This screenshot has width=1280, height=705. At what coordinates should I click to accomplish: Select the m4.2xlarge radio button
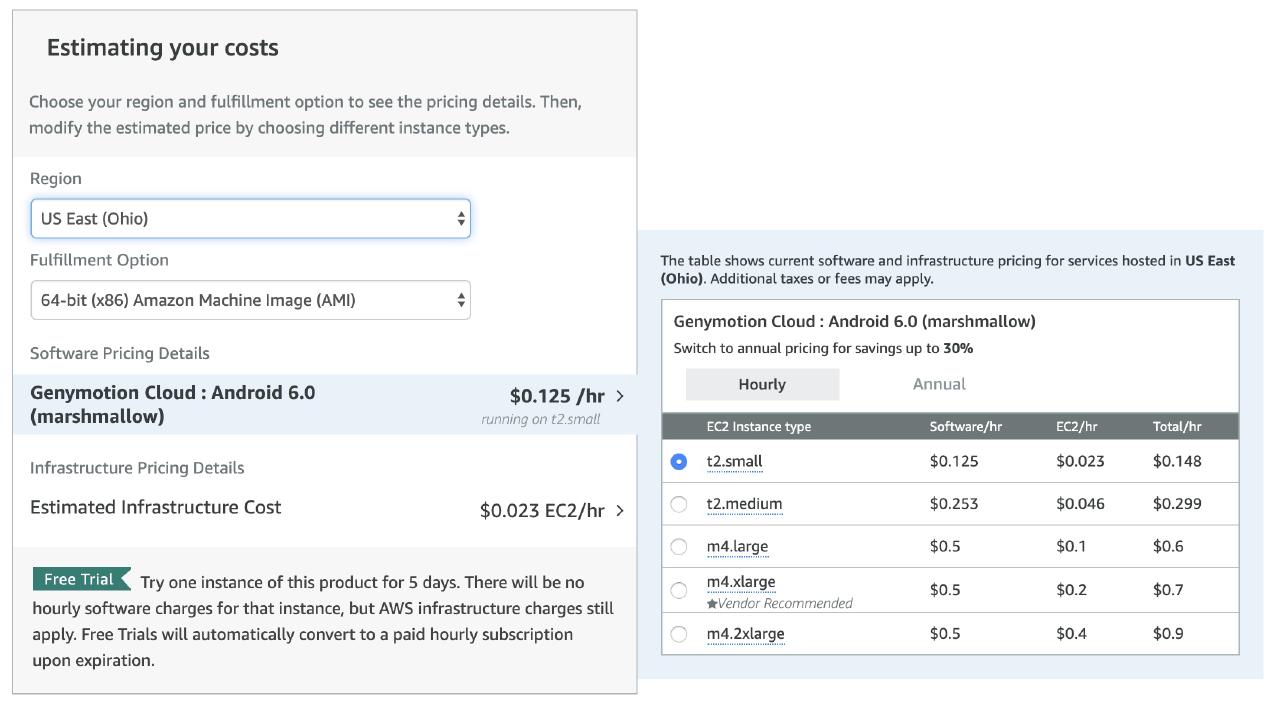[679, 634]
